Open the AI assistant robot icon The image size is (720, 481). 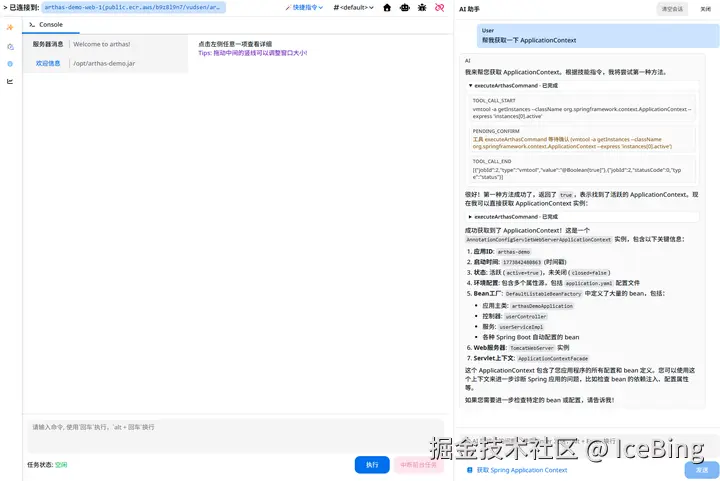[x=405, y=7]
